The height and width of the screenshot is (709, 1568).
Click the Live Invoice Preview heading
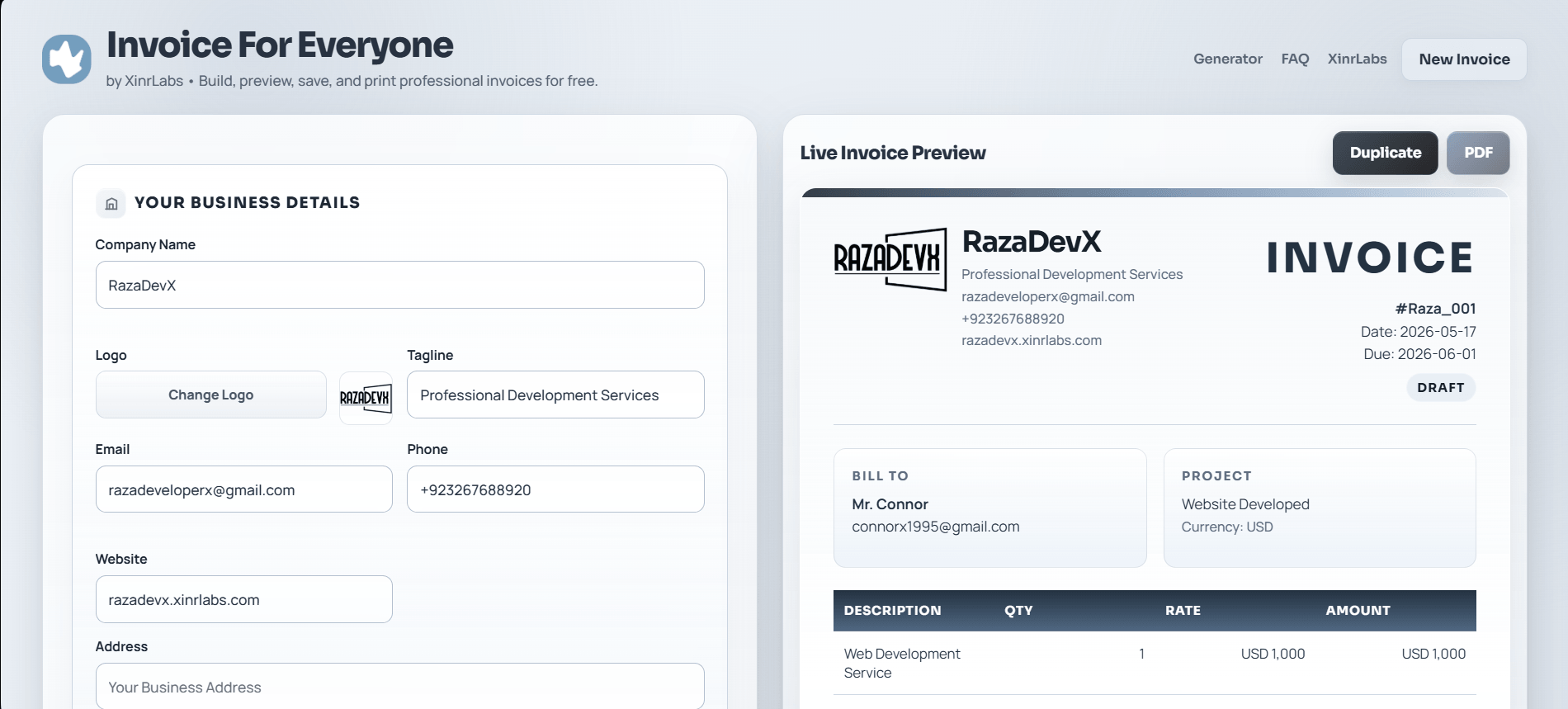click(x=893, y=153)
